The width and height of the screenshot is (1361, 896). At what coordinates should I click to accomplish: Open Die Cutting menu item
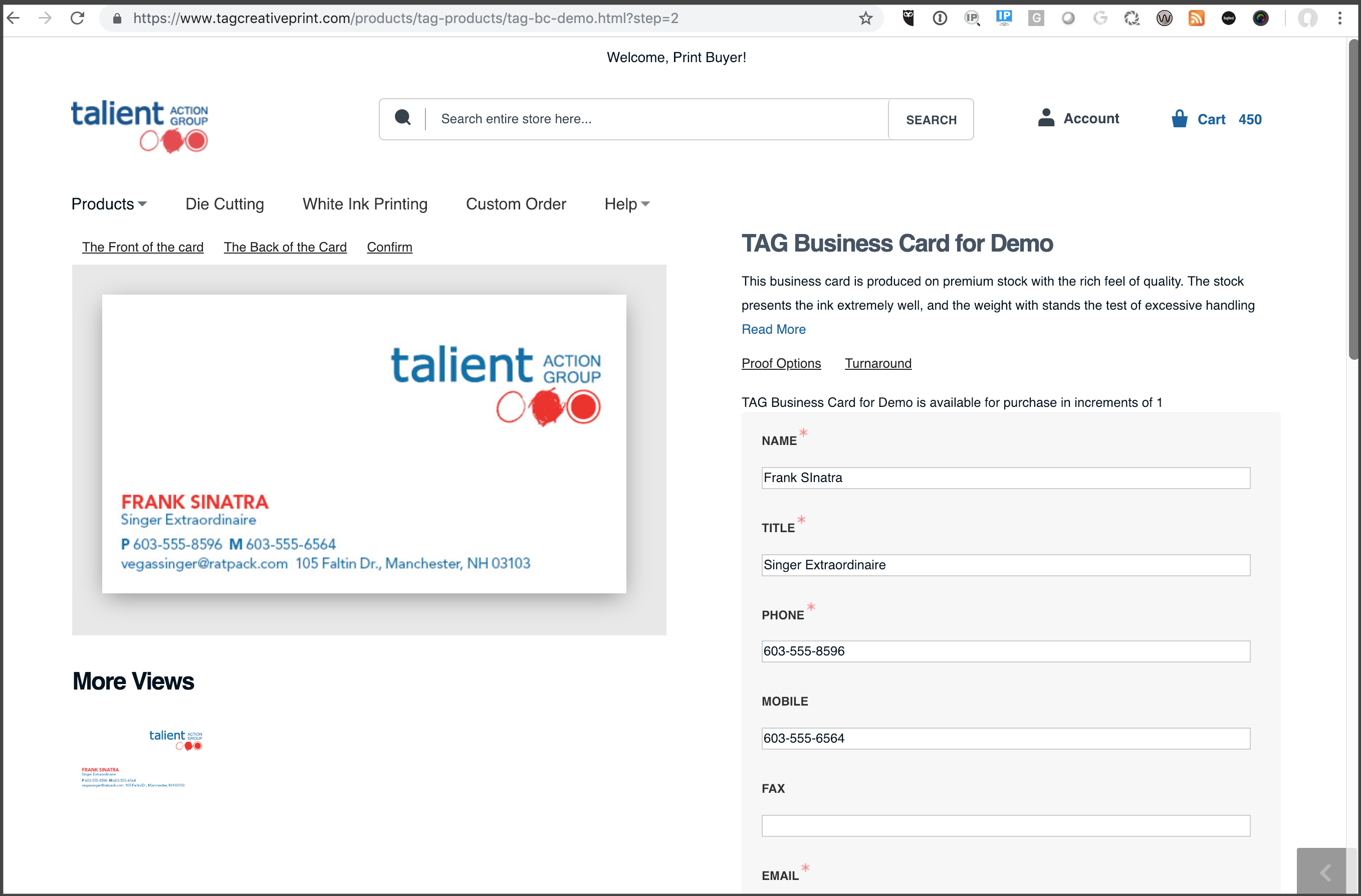pos(224,204)
